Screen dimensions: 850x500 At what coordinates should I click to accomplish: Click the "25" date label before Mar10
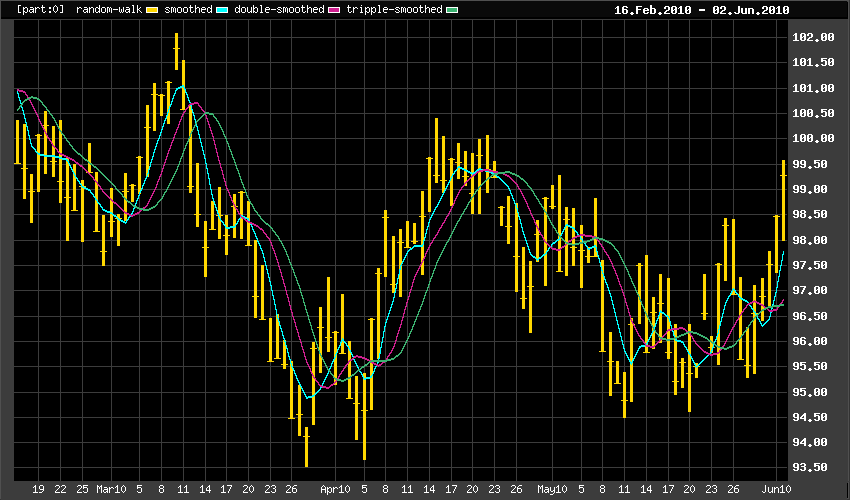pos(82,489)
